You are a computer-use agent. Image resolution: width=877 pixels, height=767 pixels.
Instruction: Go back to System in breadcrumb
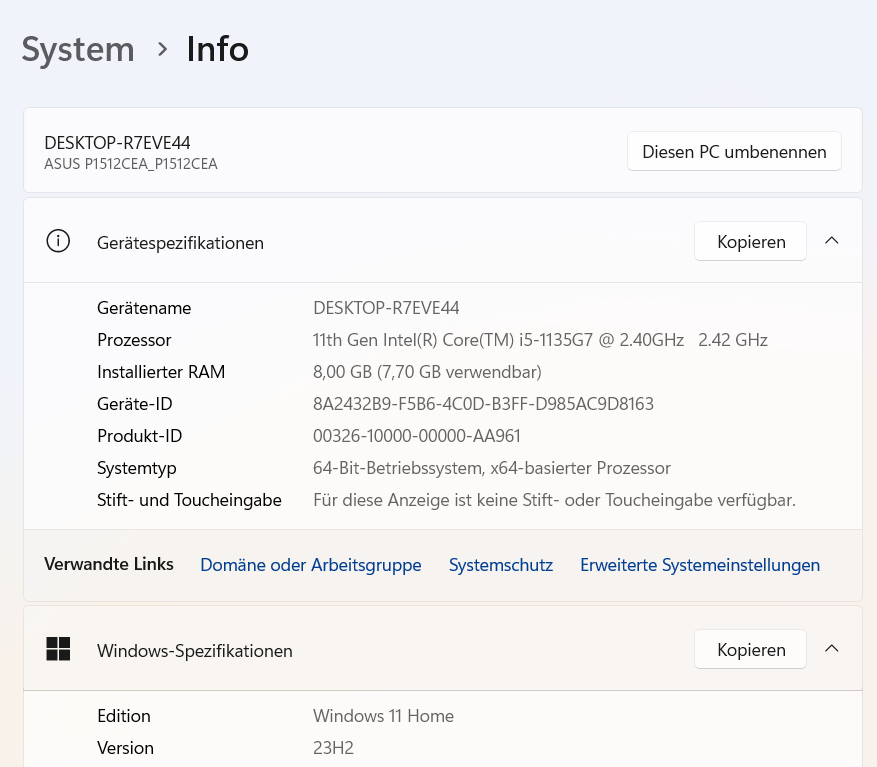(78, 49)
